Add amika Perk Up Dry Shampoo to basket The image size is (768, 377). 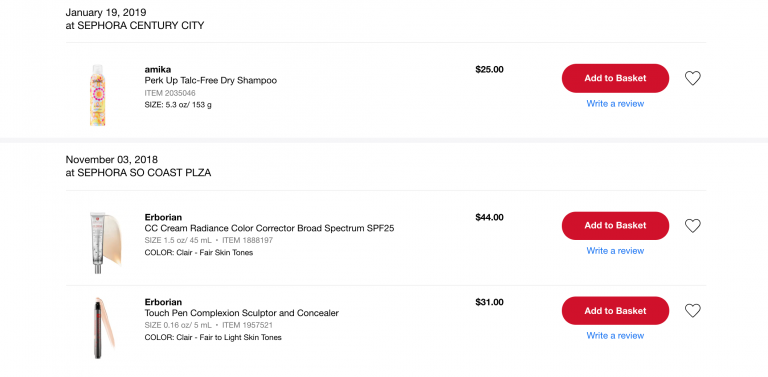point(615,78)
